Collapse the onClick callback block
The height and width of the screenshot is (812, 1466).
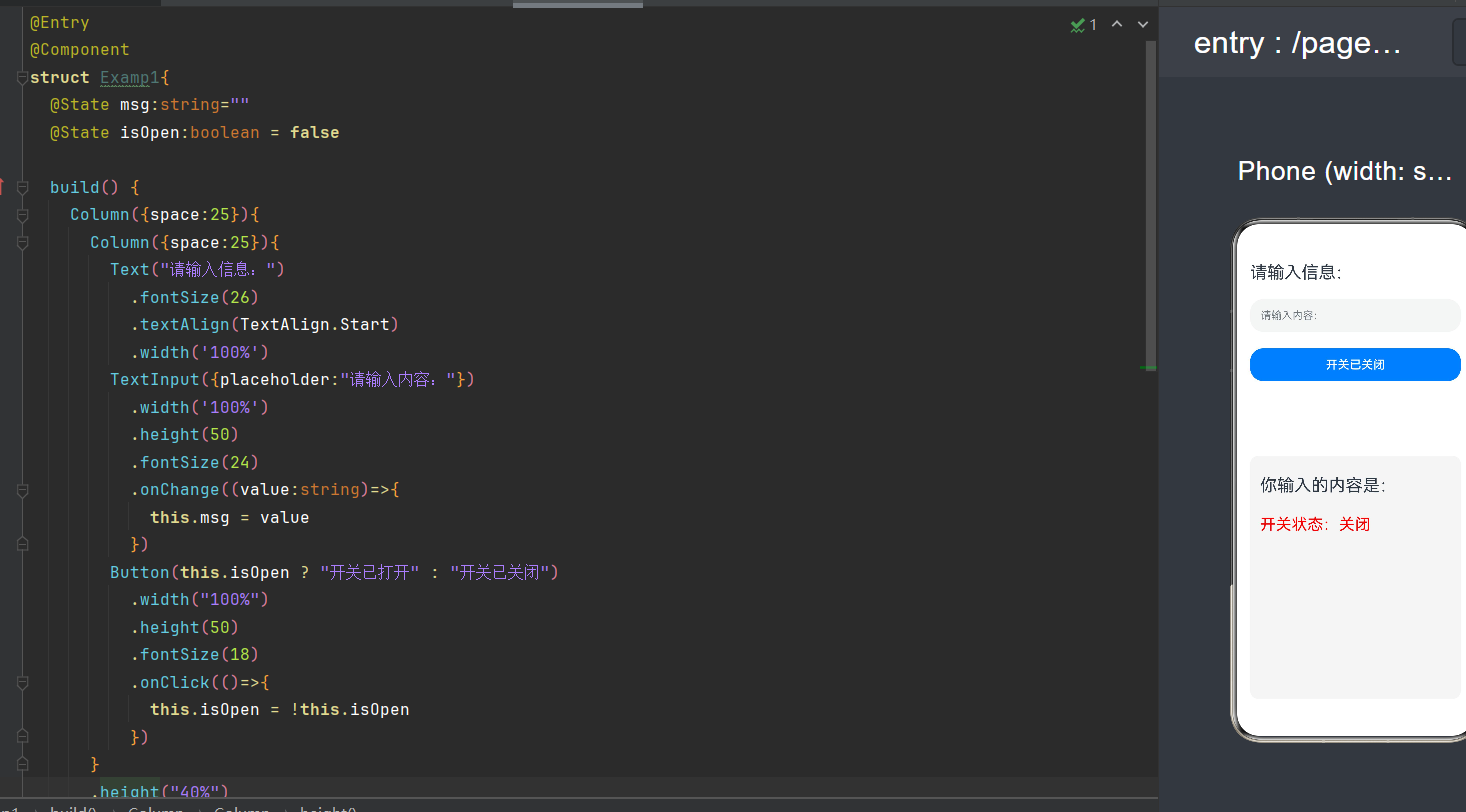(x=22, y=683)
